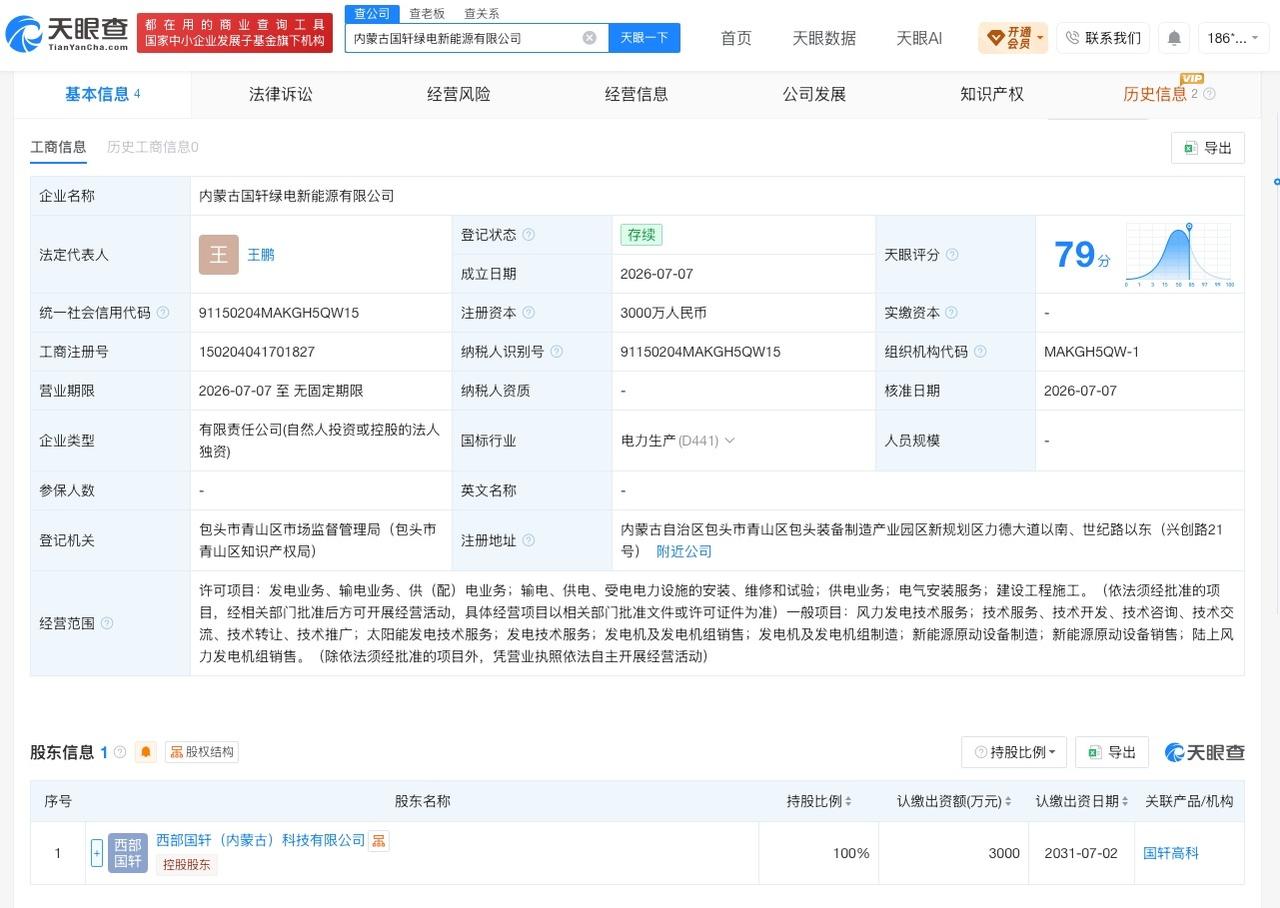Click help icon next to 统一社会信用代码
Image resolution: width=1280 pixels, height=908 pixels.
point(163,313)
